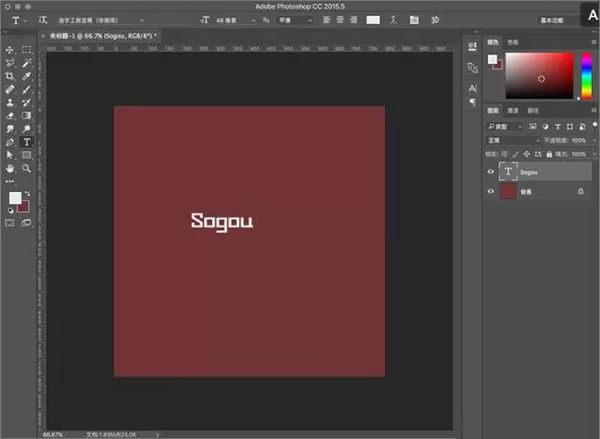Select the Rectangular Marquee tool
Screen dimensions: 600x439
[x=26, y=50]
